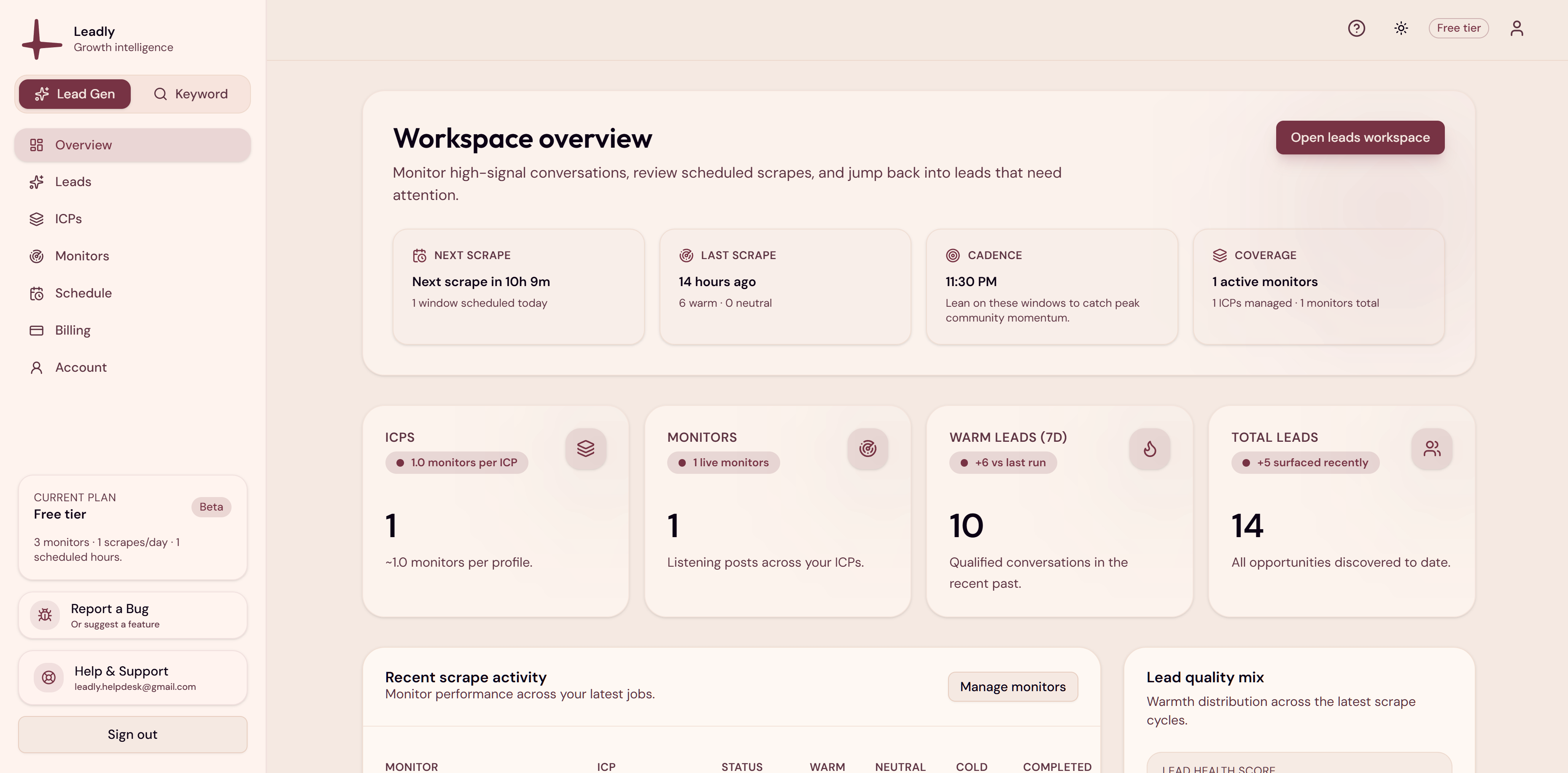Image resolution: width=1568 pixels, height=773 pixels.
Task: Select the Billing card icon
Action: [x=37, y=330]
